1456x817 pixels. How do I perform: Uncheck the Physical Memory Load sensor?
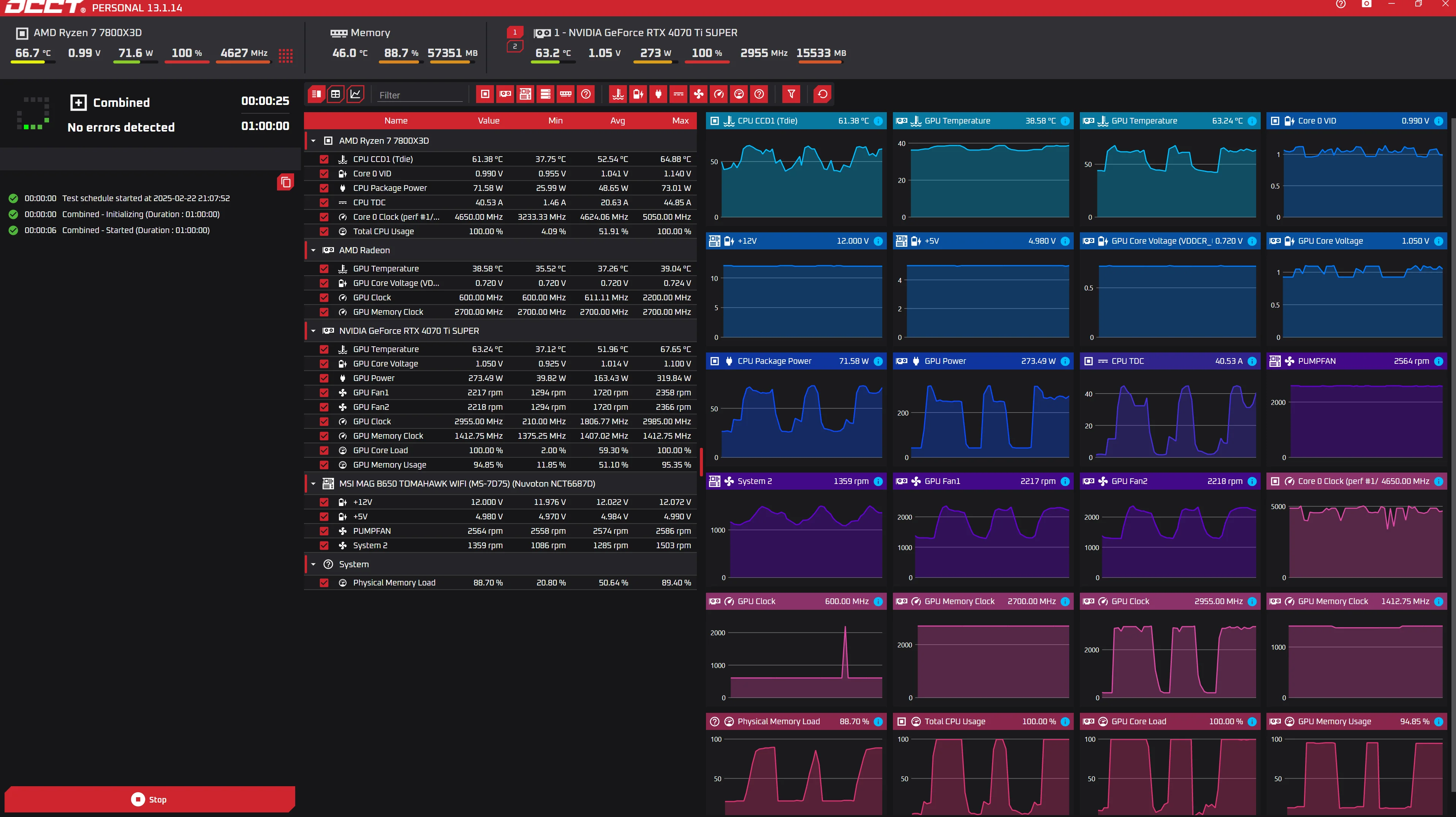[x=324, y=583]
